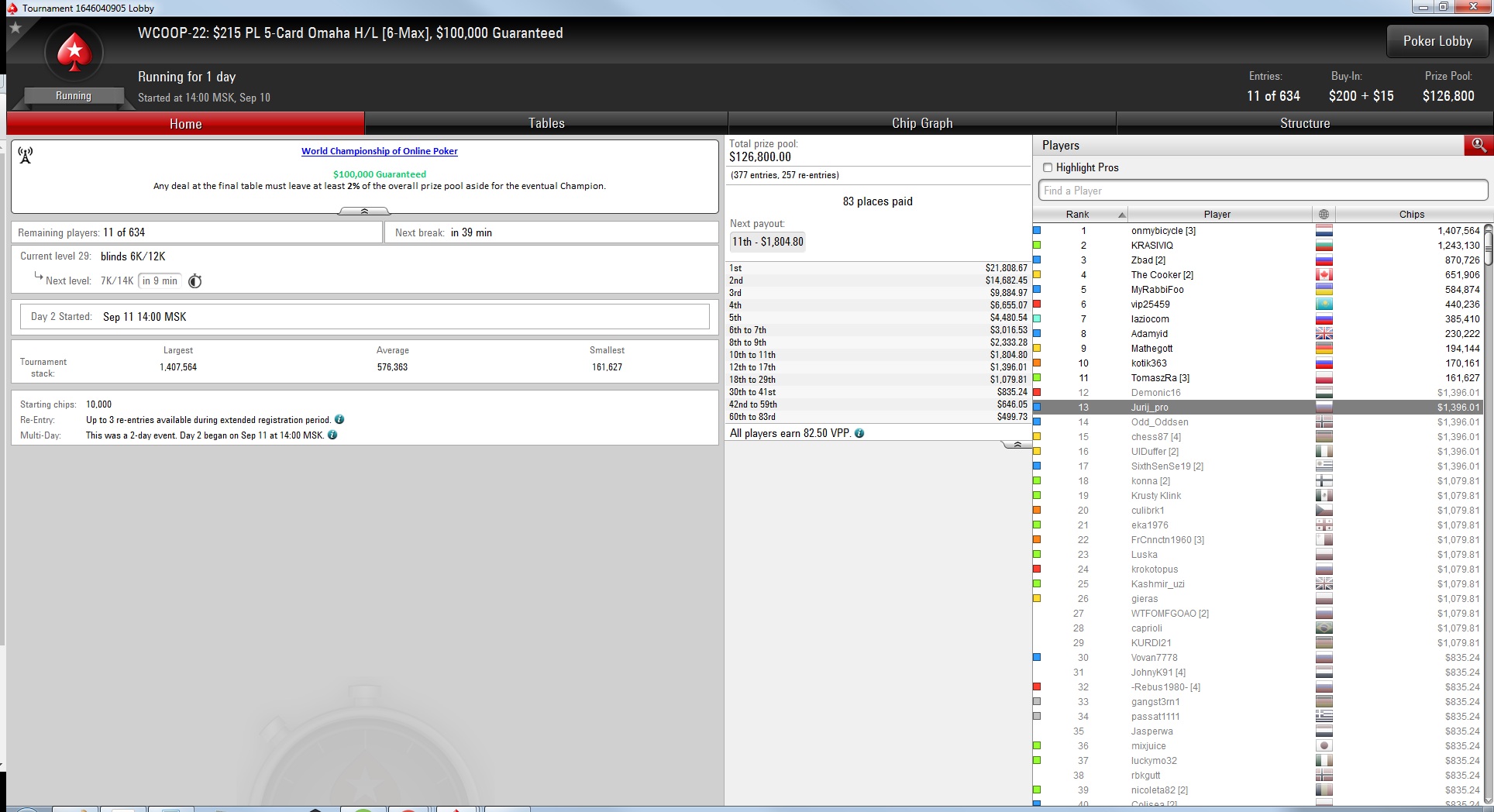Click the Day 2 Started time field
Screen dimensions: 1494x812
point(365,317)
